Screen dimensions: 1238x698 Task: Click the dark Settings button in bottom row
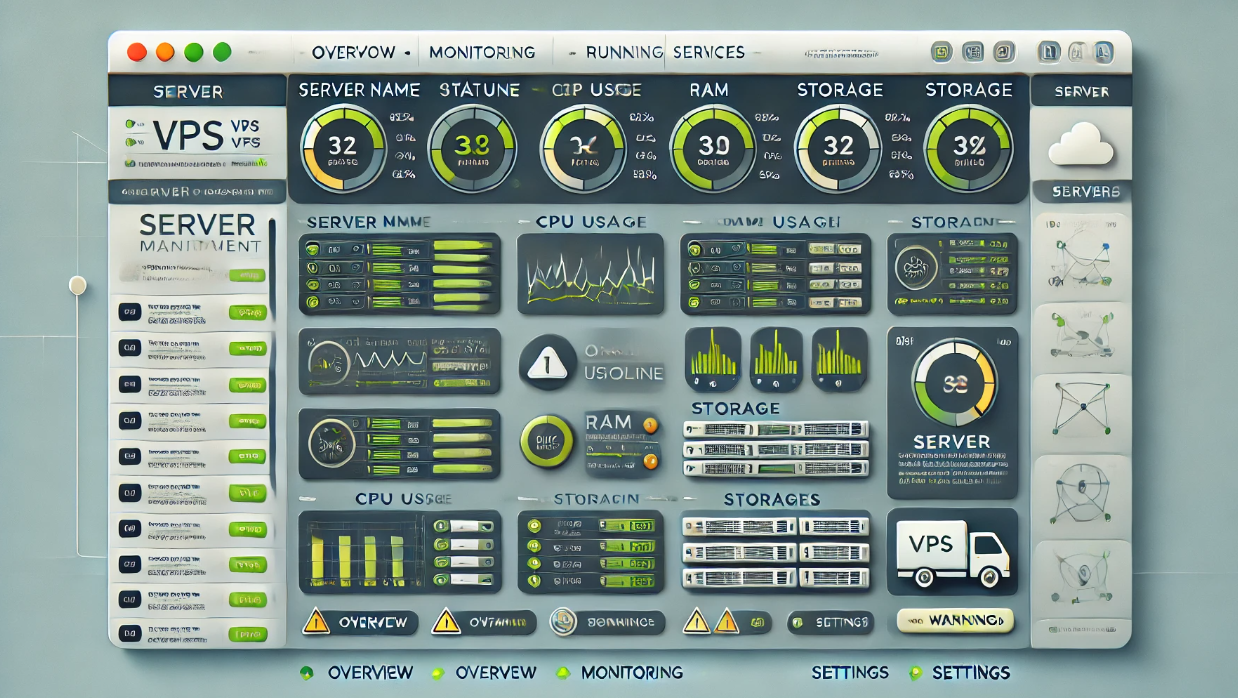pyautogui.click(x=831, y=622)
